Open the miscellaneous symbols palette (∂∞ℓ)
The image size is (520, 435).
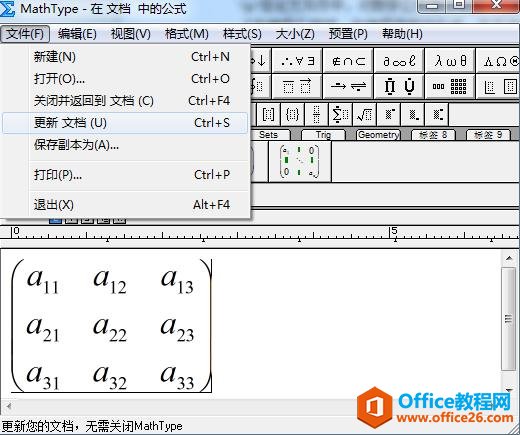click(x=399, y=61)
